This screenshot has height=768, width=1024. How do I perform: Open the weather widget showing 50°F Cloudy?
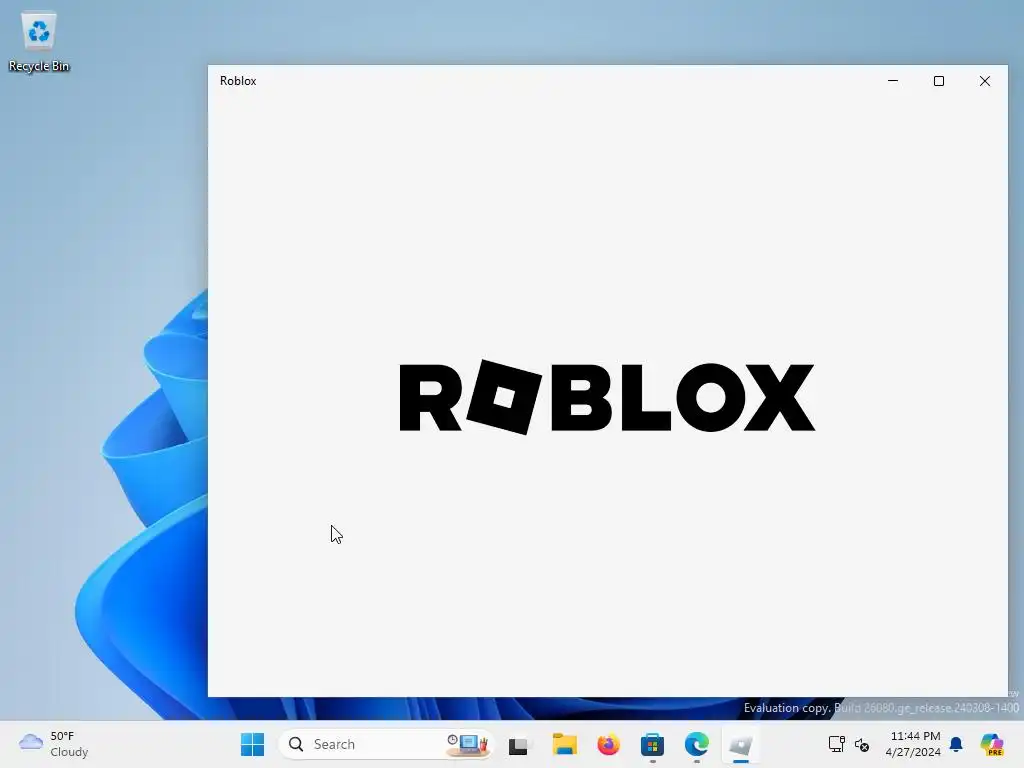54,744
